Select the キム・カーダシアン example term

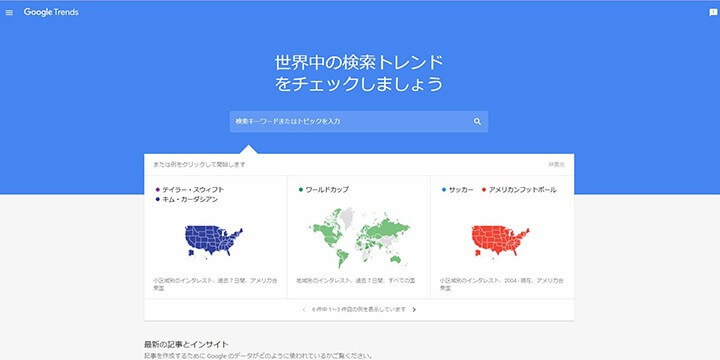(190, 199)
